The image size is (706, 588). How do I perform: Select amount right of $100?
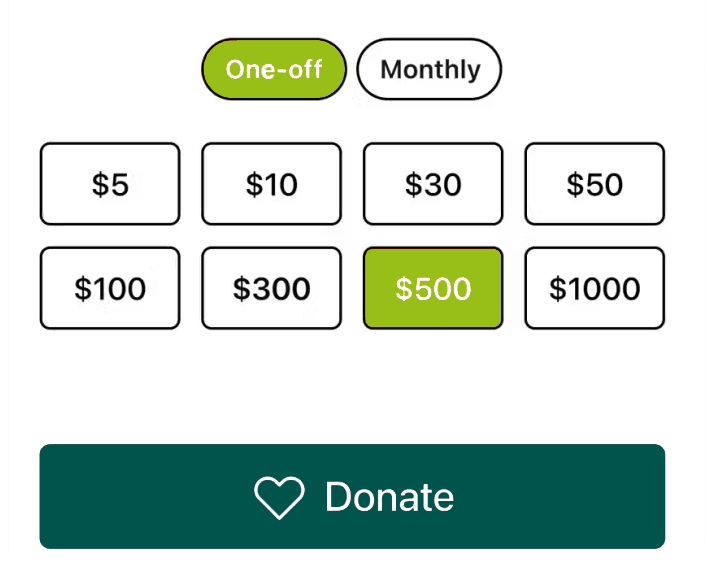271,288
